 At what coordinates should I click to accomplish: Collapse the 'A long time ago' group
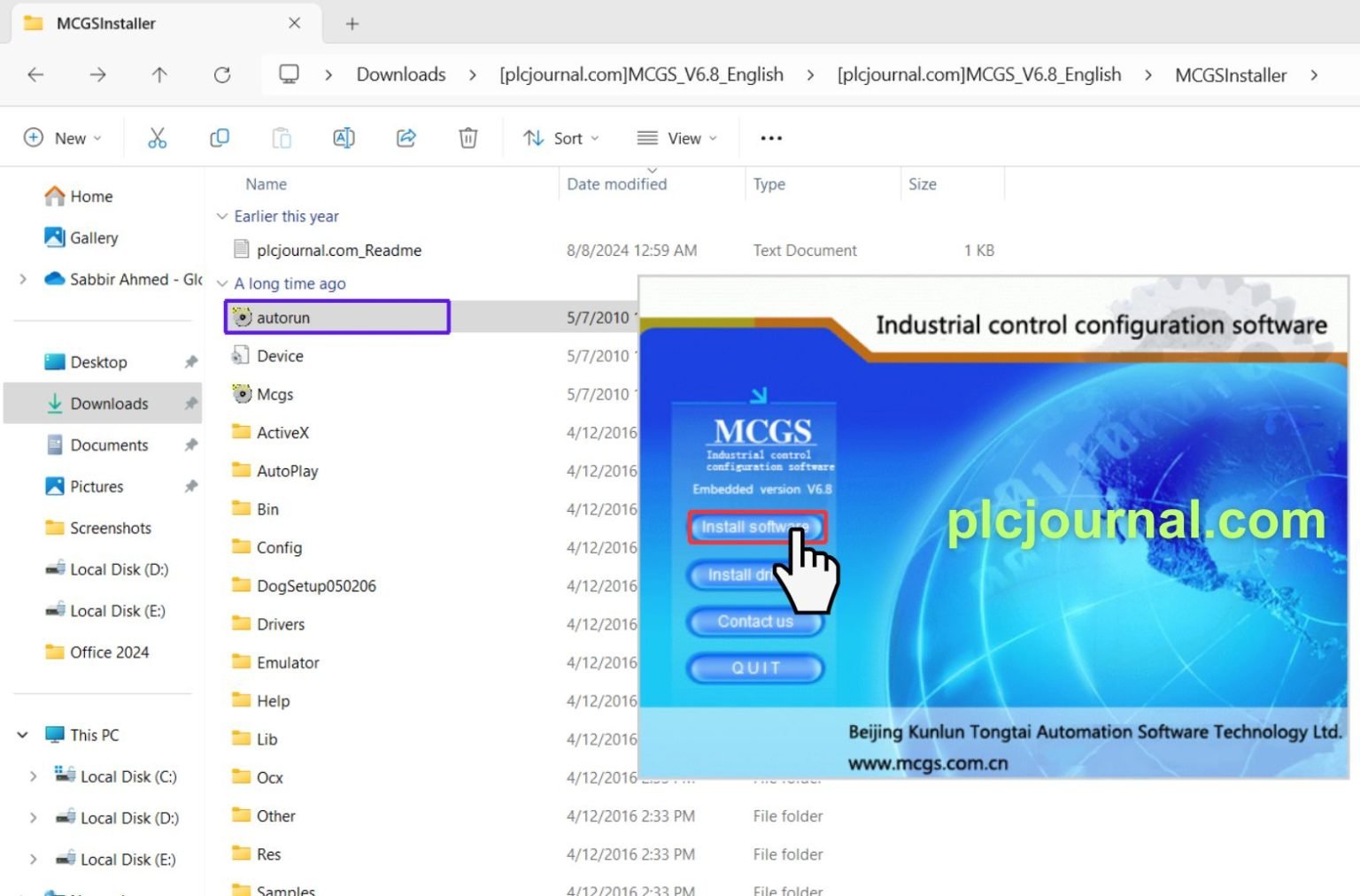(x=221, y=283)
